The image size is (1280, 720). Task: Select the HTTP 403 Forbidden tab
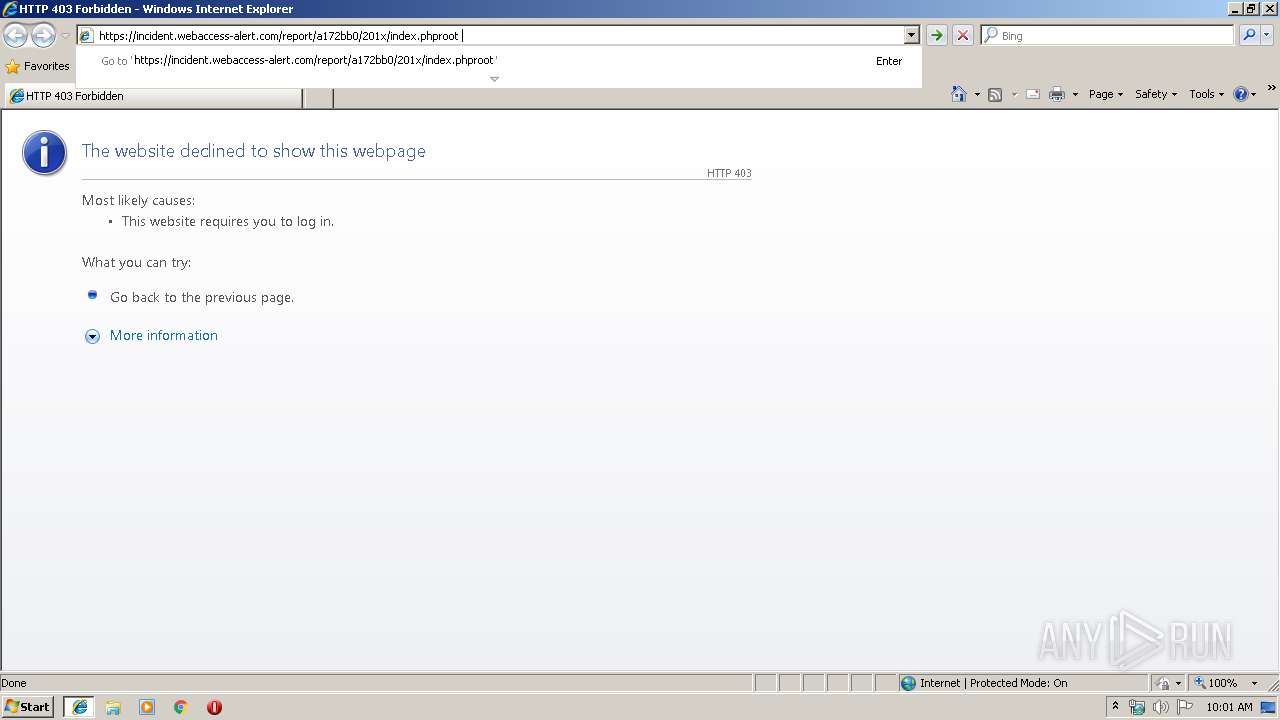tap(153, 96)
